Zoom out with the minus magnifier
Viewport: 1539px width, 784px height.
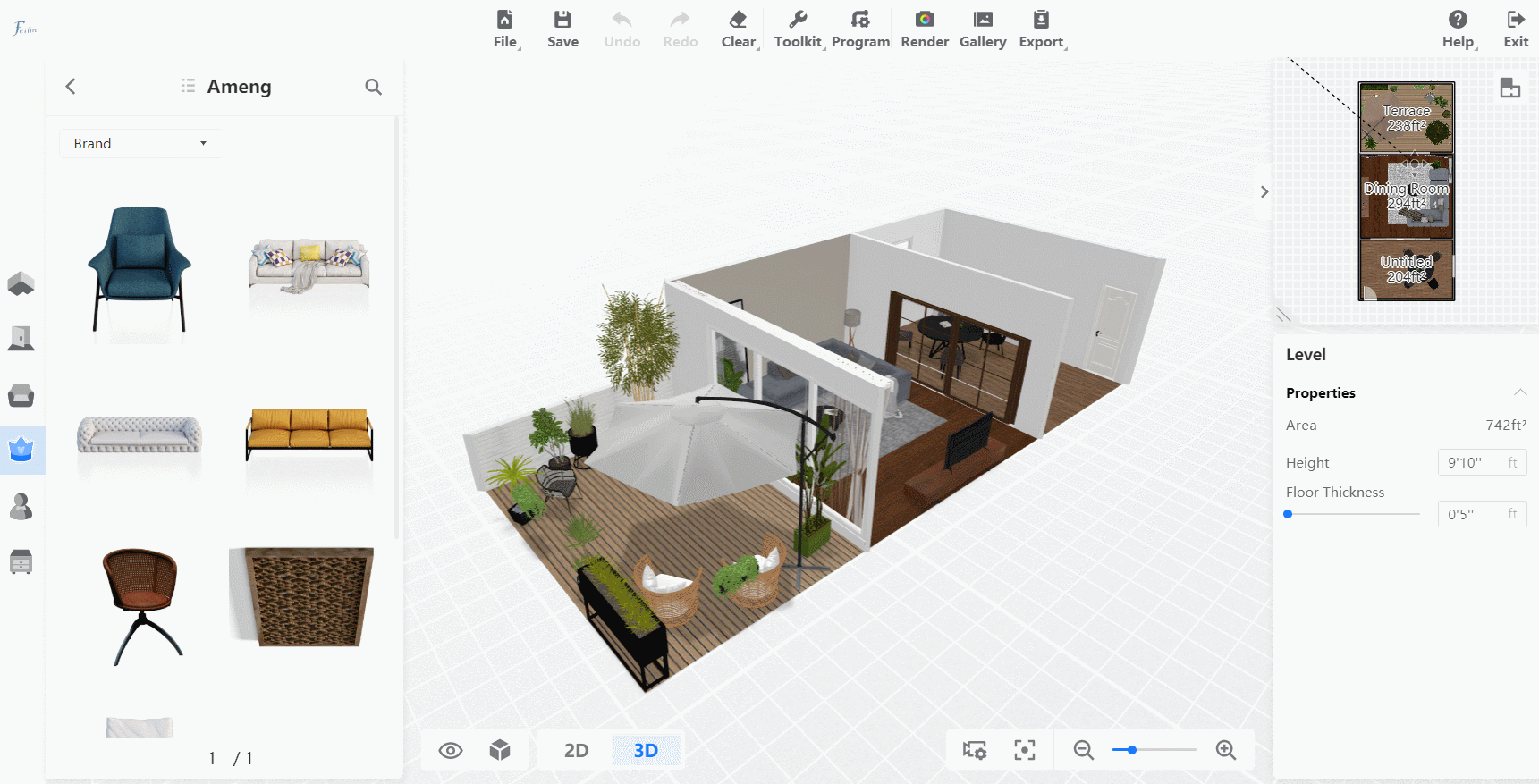point(1083,750)
